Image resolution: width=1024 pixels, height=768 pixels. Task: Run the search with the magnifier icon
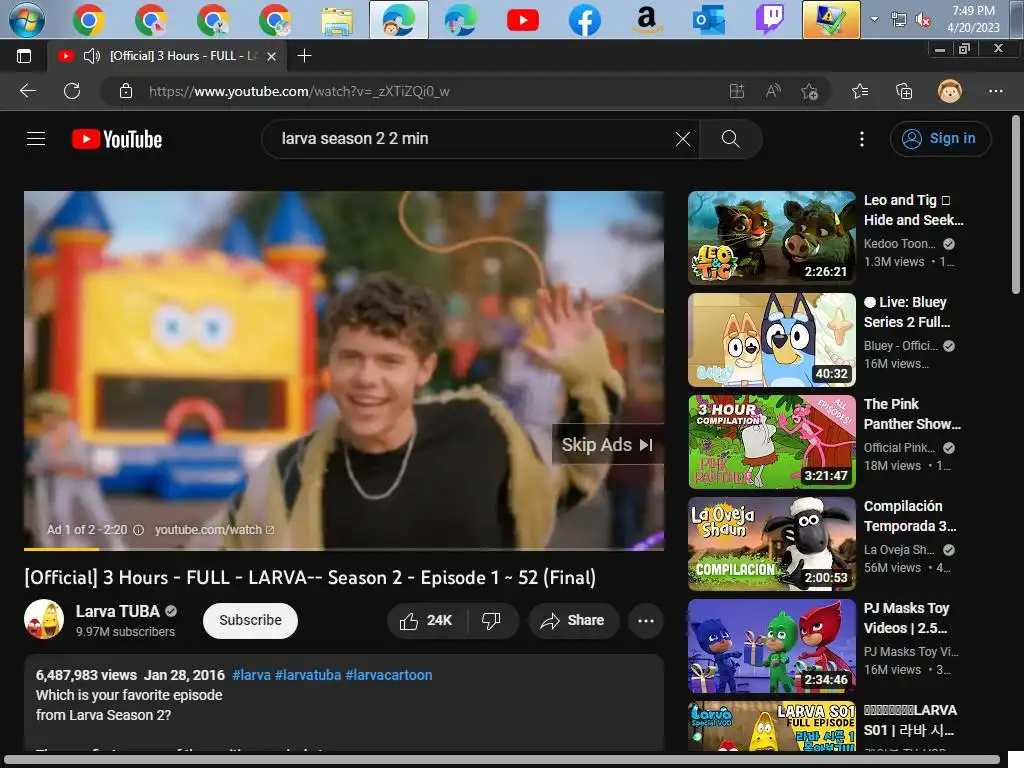point(730,138)
